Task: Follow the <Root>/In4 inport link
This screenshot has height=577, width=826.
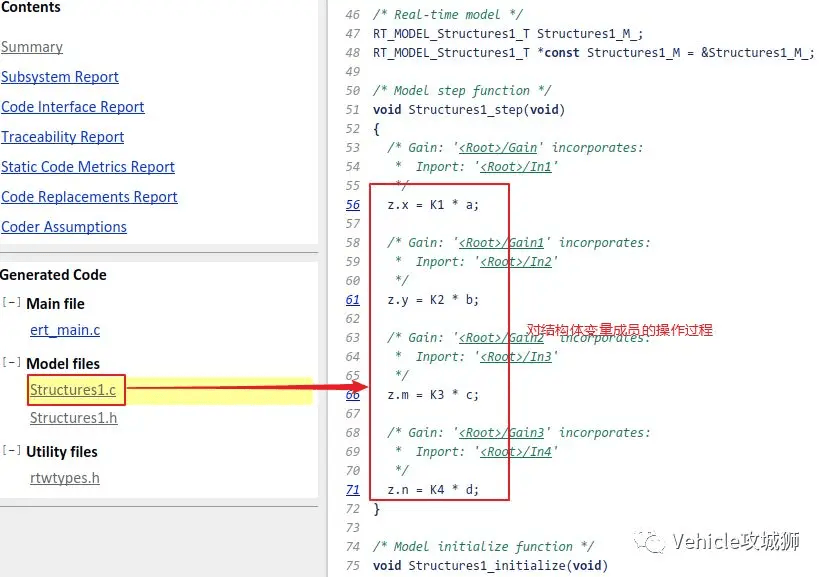Action: (516, 452)
